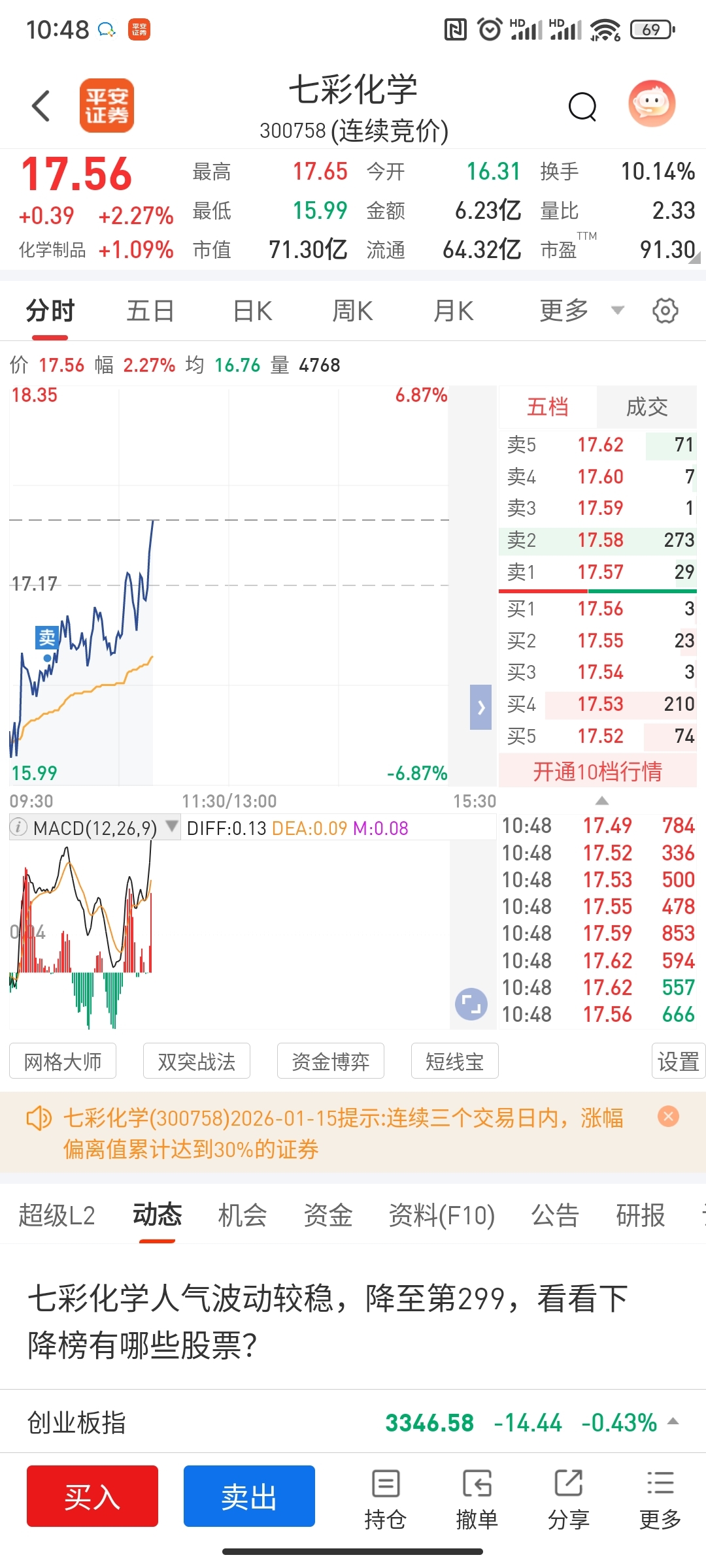Switch to 成交 trades tab
The width and height of the screenshot is (706, 1568).
point(647,407)
